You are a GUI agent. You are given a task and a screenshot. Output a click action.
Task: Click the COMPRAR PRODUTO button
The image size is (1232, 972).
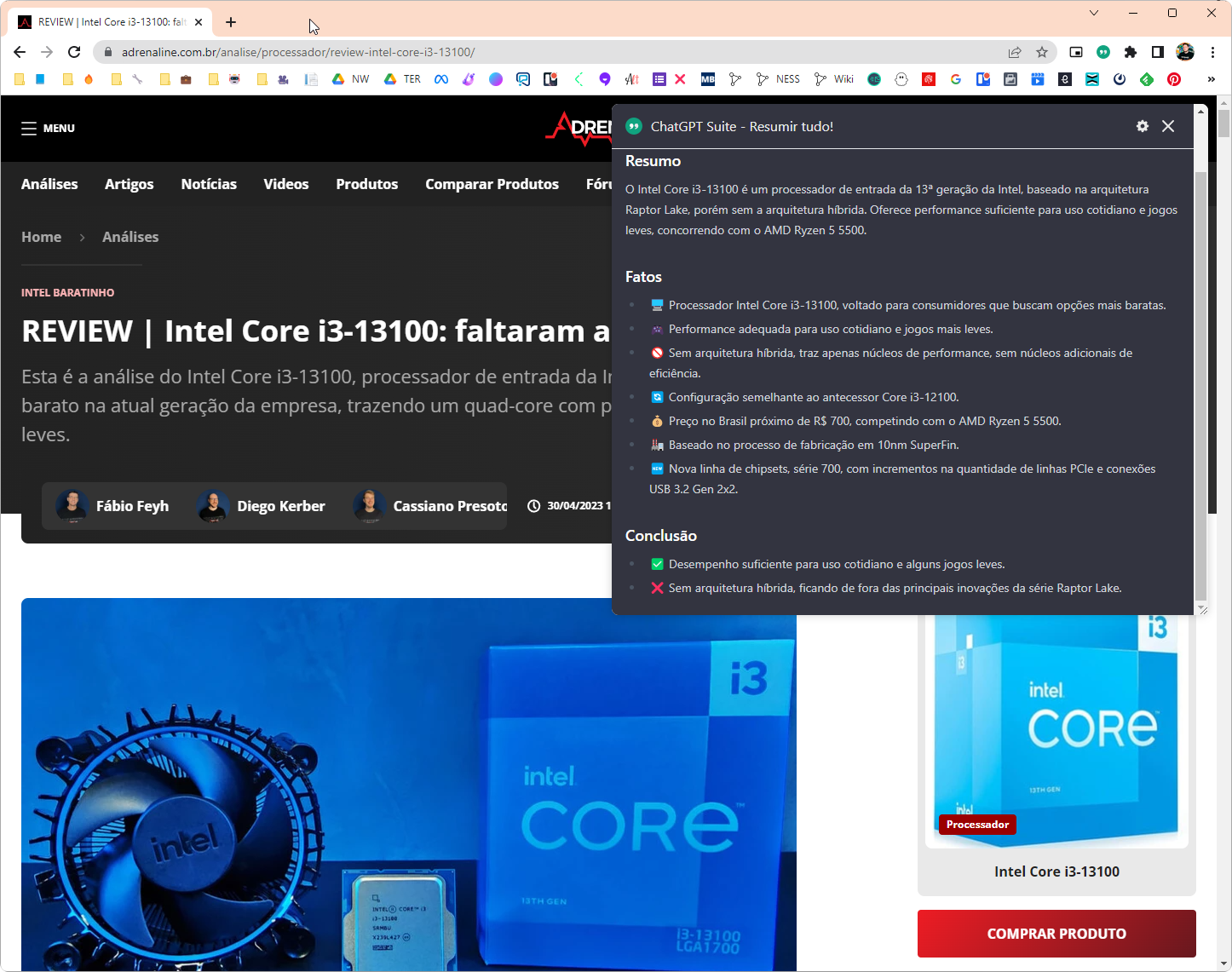pos(1056,934)
